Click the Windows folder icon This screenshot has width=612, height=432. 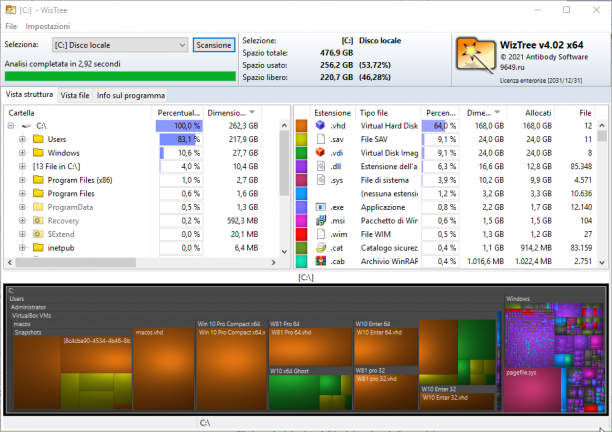point(38,153)
